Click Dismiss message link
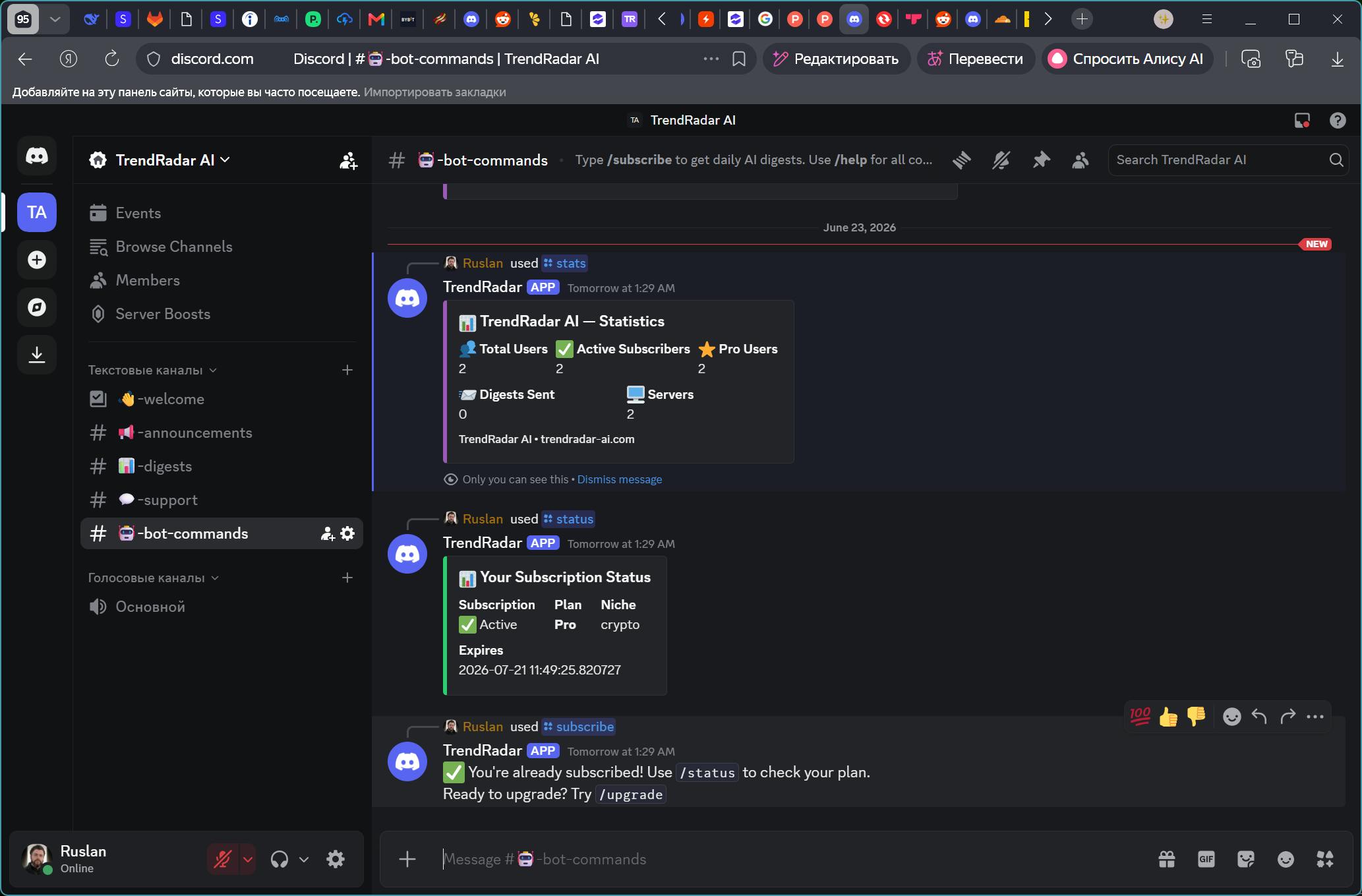The height and width of the screenshot is (896, 1362). click(620, 479)
